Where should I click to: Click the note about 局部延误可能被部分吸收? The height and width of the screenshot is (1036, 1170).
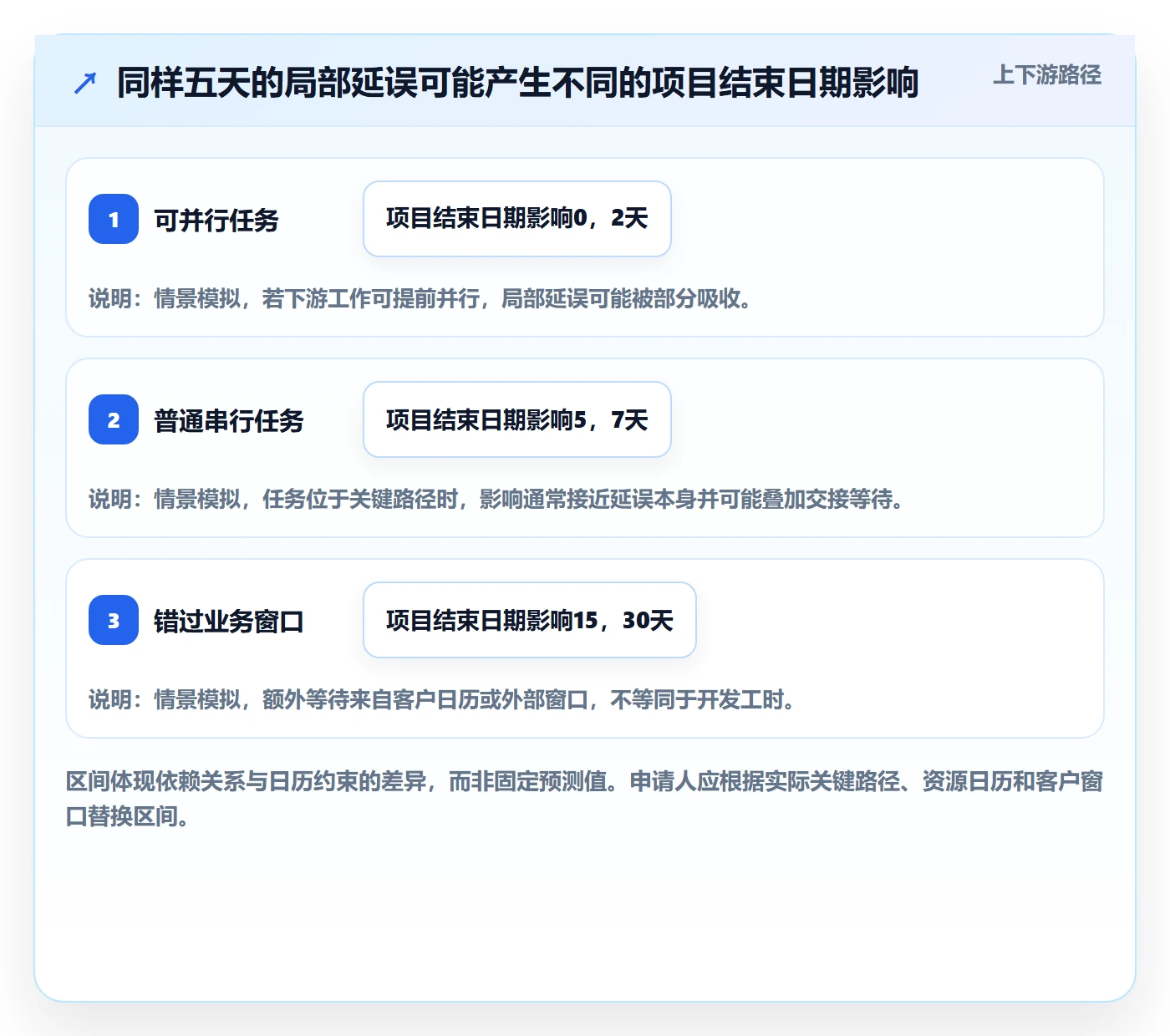point(420,298)
